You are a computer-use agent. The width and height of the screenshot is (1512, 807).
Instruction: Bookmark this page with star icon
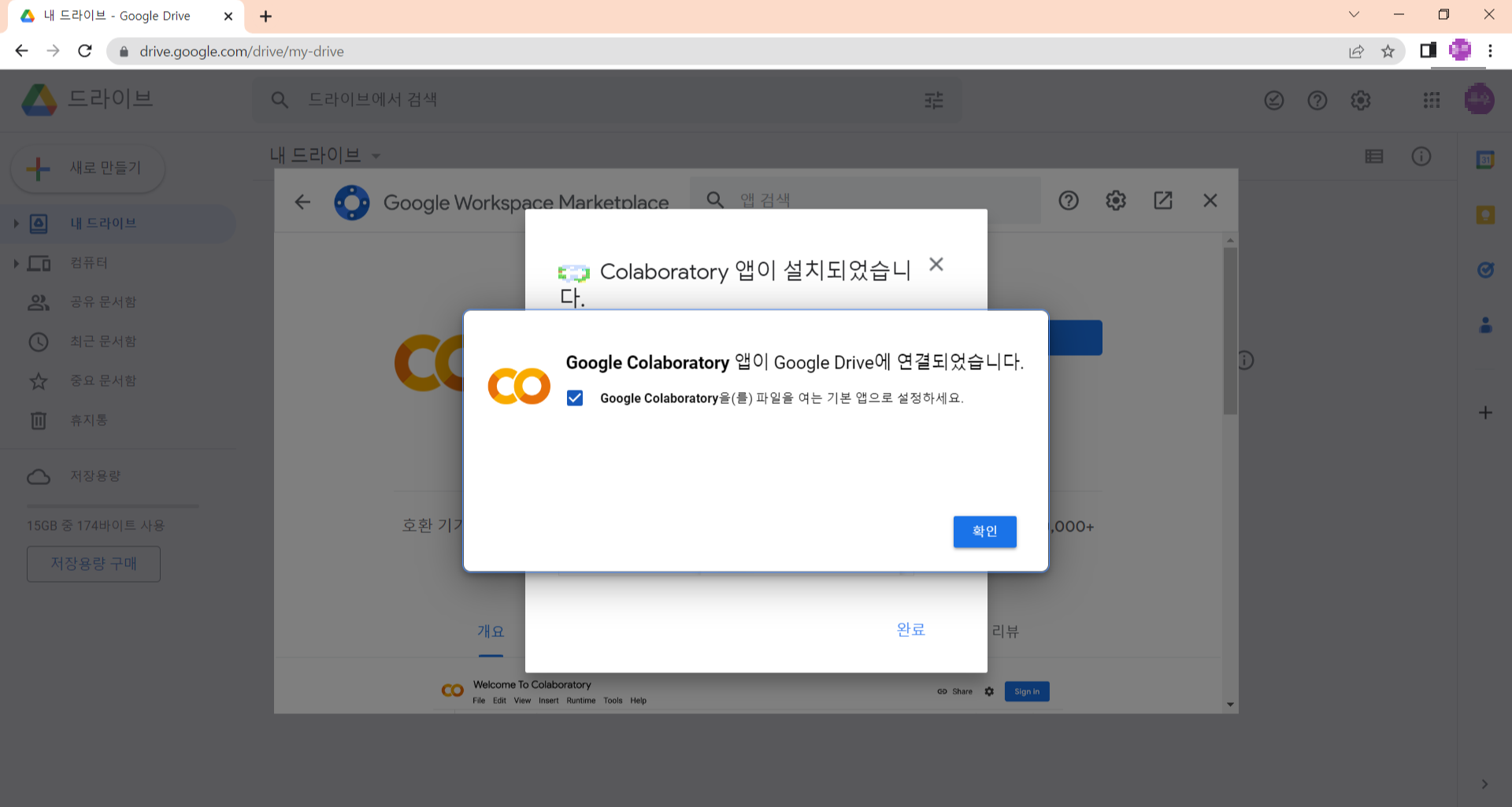1388,51
